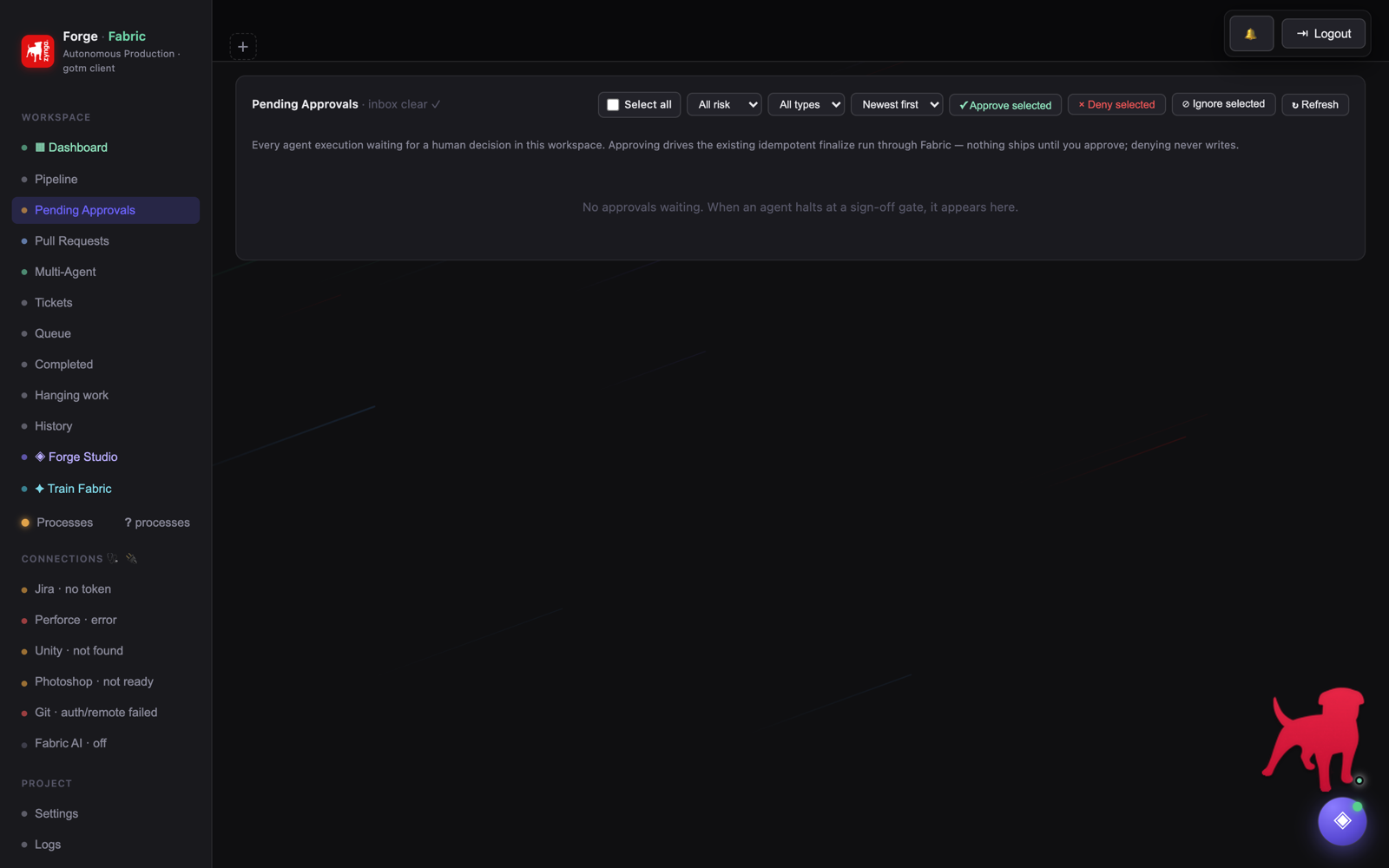This screenshot has height=868, width=1389.
Task: Go to Dashboard in sidebar
Action: click(106, 148)
